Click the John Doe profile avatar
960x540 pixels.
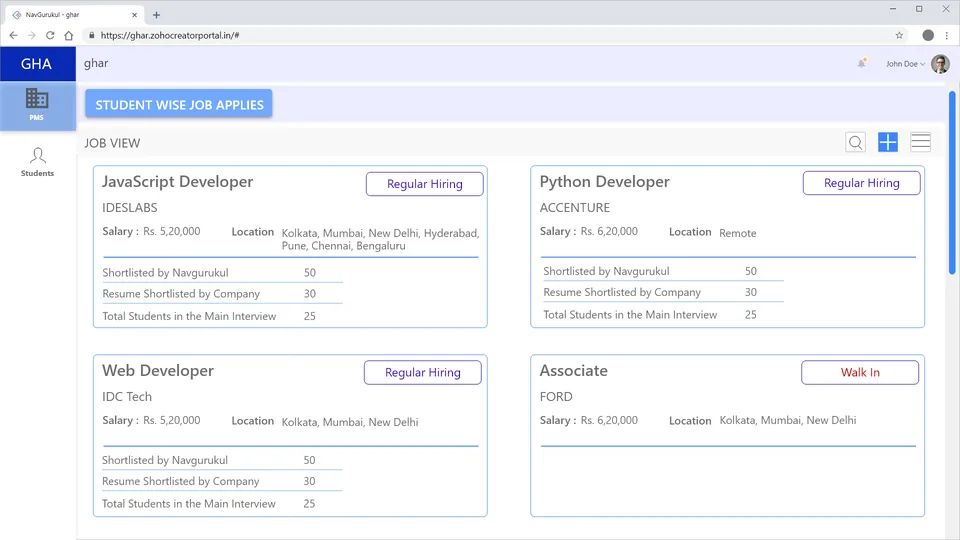click(940, 63)
